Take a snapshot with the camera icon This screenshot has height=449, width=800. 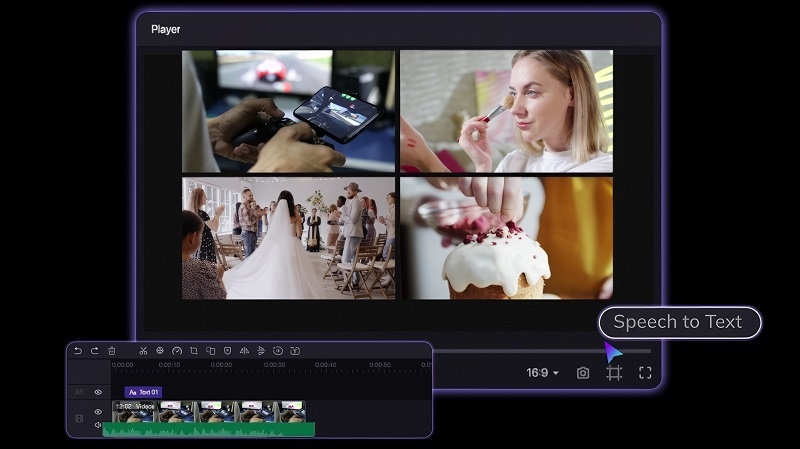click(583, 373)
